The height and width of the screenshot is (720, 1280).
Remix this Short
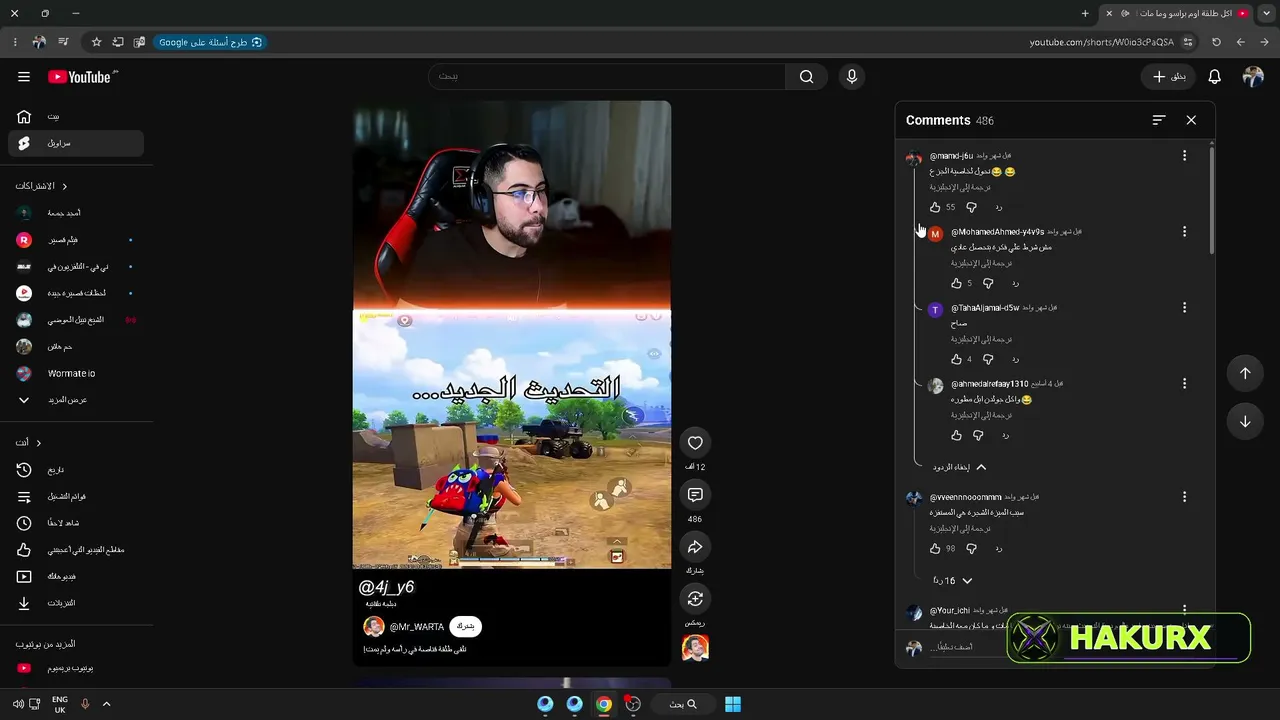(x=695, y=599)
